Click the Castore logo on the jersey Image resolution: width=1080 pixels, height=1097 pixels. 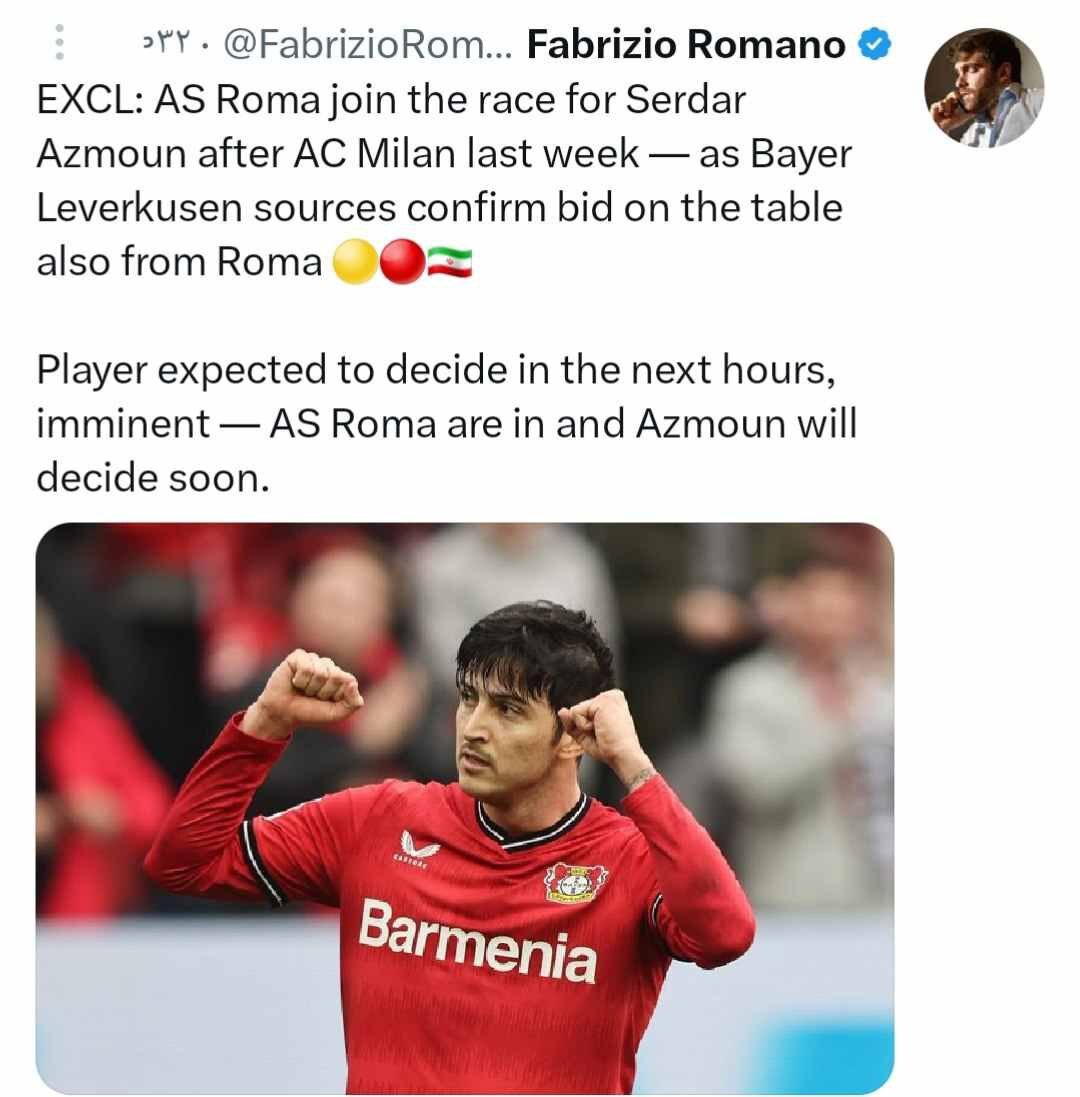(418, 849)
